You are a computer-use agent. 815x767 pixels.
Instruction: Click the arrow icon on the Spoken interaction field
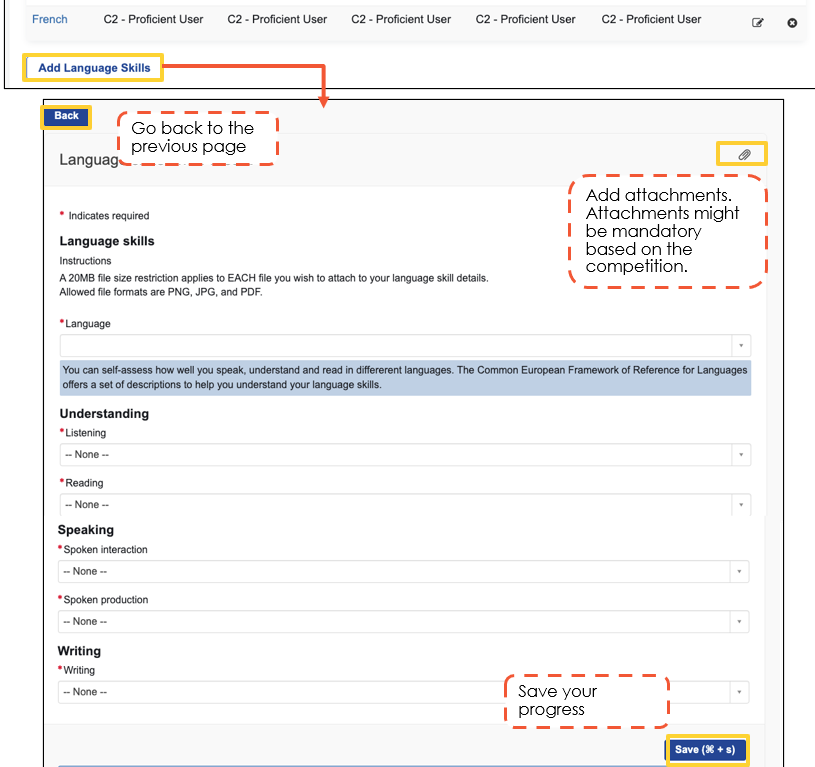click(x=739, y=572)
